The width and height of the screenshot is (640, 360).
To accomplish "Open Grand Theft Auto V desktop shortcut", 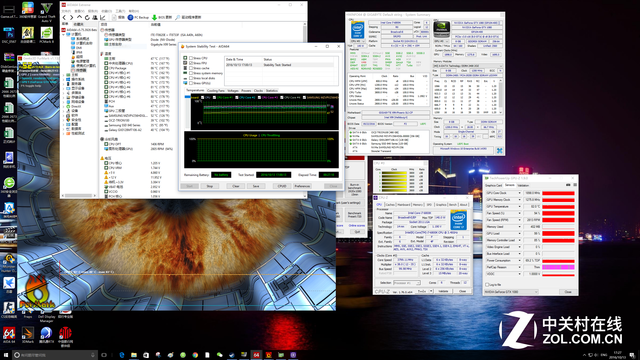I will (46, 11).
